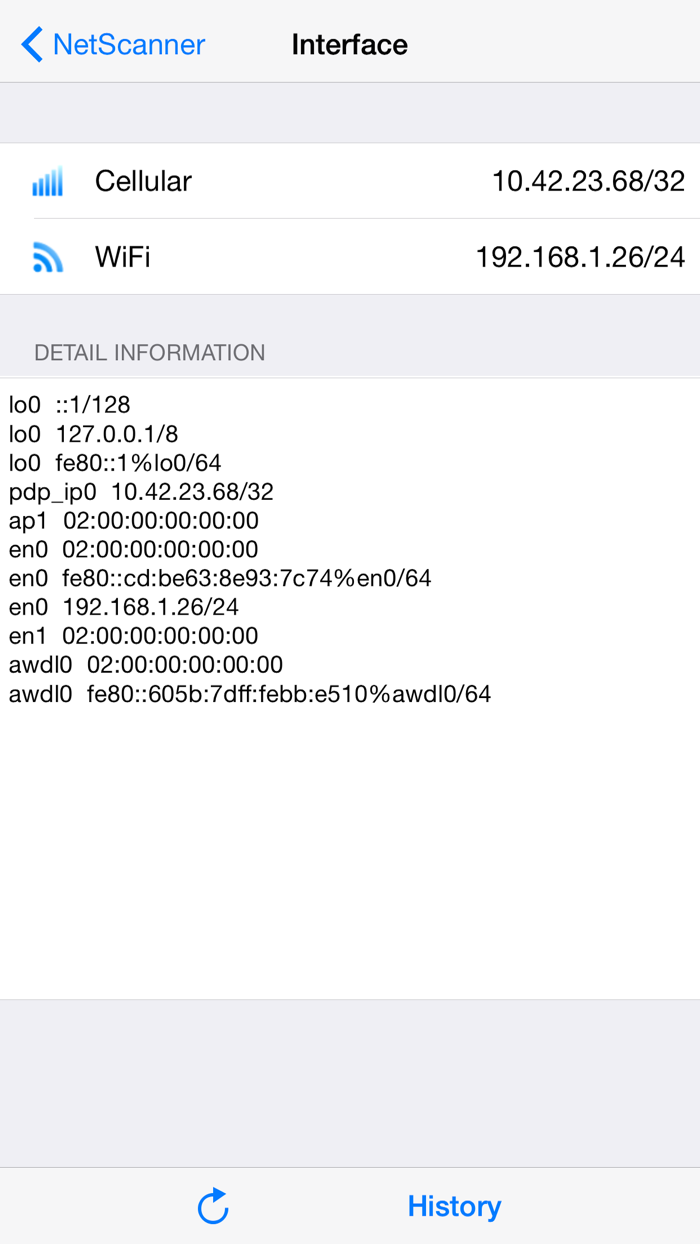
Task: Open the History view
Action: click(x=454, y=1206)
